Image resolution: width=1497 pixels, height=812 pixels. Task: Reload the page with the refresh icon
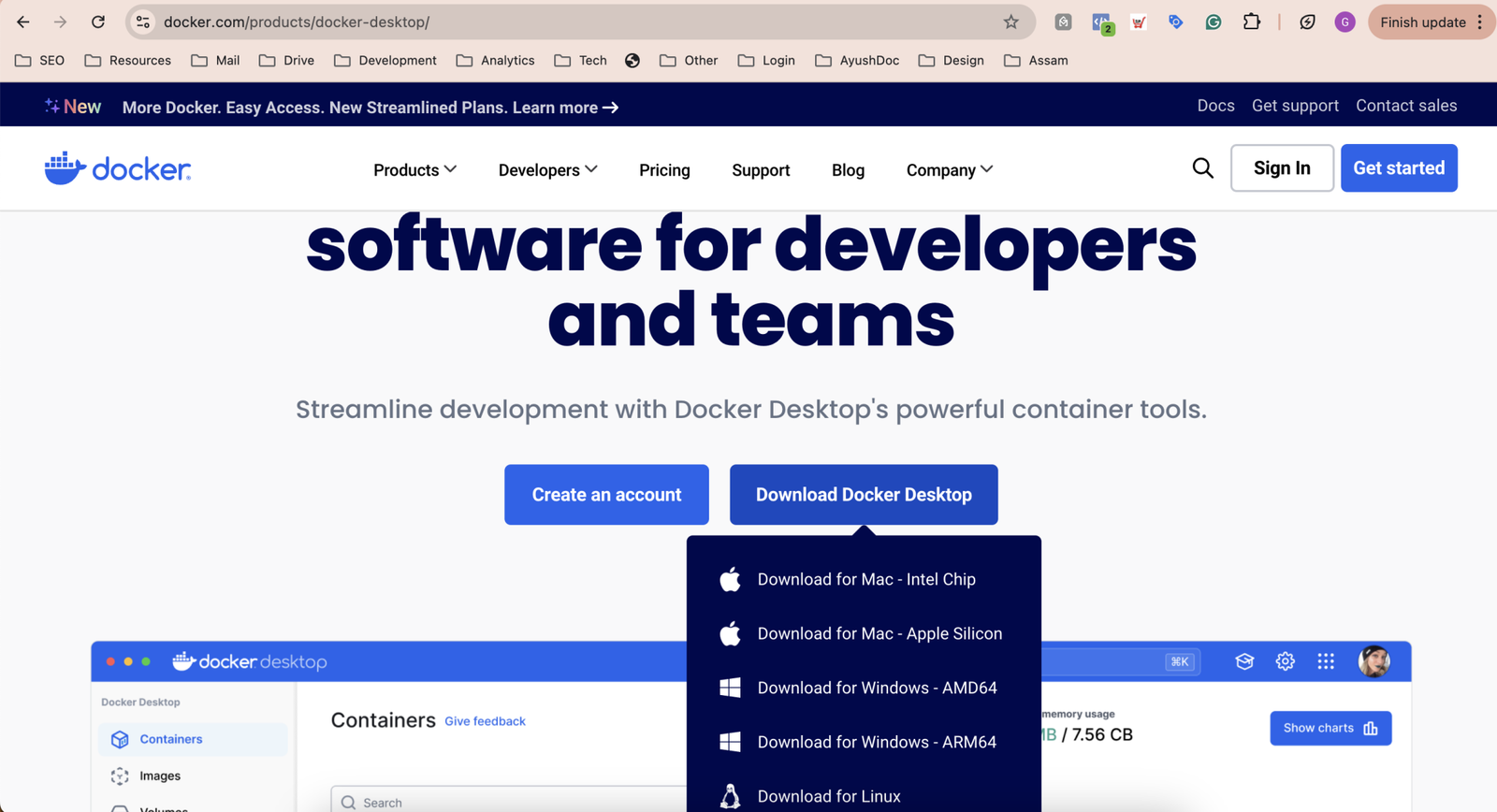pyautogui.click(x=98, y=22)
